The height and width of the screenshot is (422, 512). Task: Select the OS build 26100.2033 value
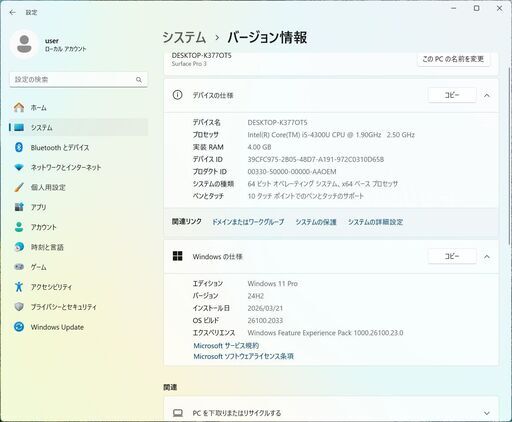point(265,321)
